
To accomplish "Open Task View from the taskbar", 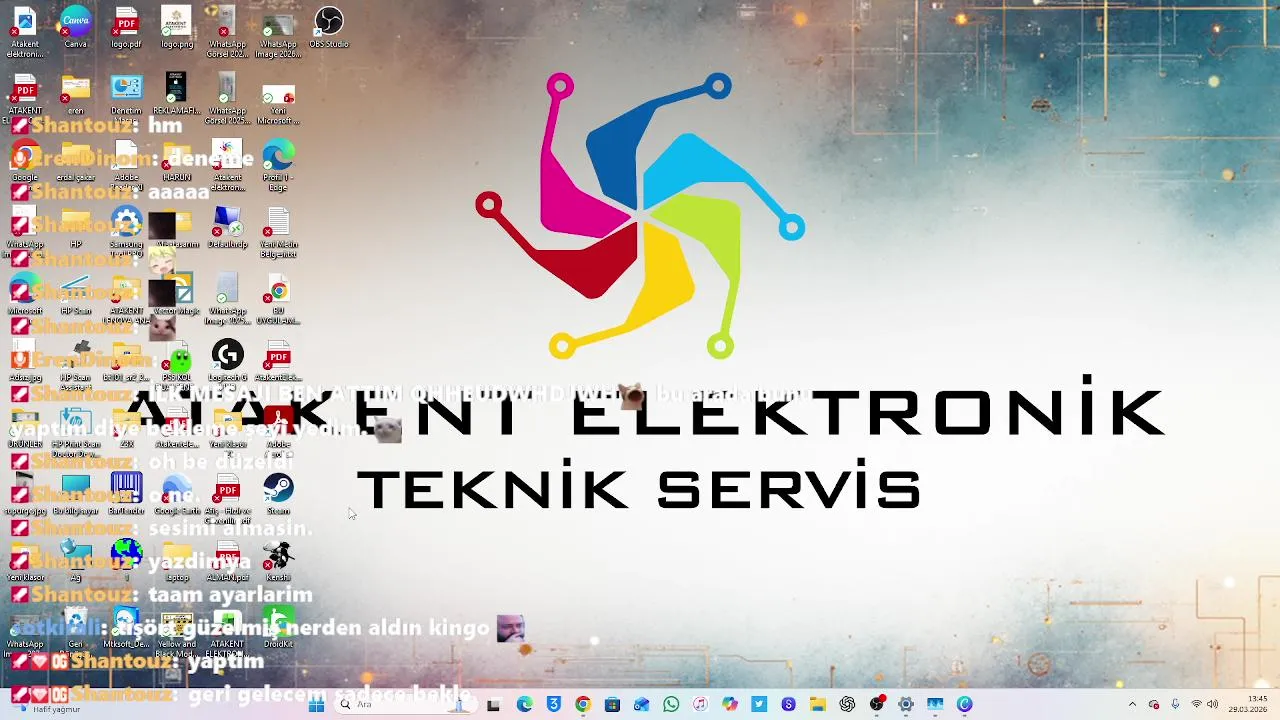I will tap(493, 705).
